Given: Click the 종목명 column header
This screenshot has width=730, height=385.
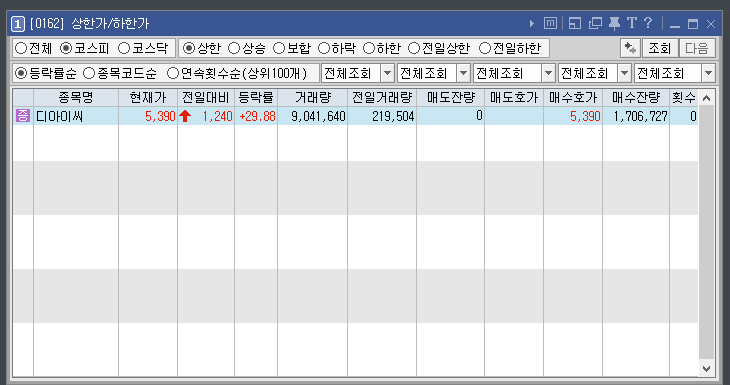Looking at the screenshot, I should pyautogui.click(x=76, y=98).
